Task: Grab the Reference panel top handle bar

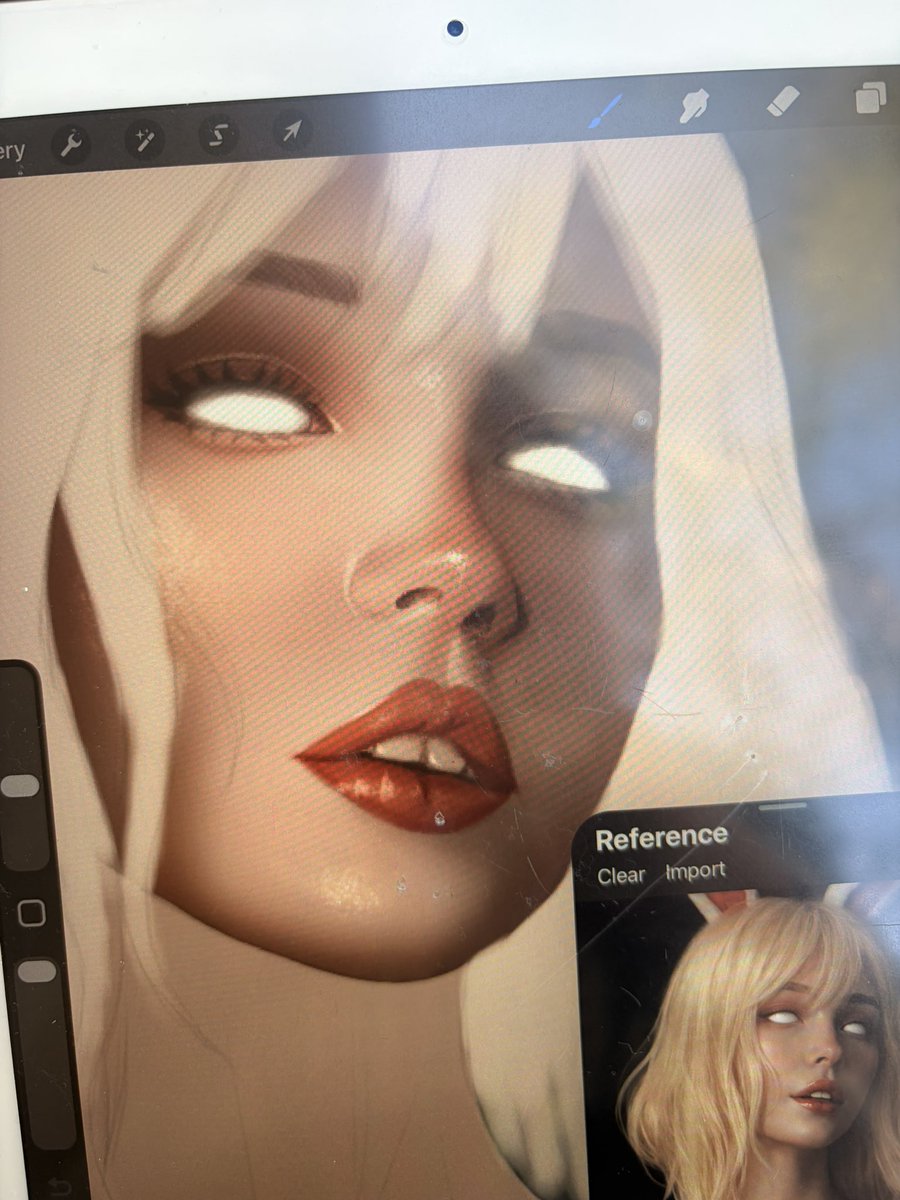Action: click(783, 806)
